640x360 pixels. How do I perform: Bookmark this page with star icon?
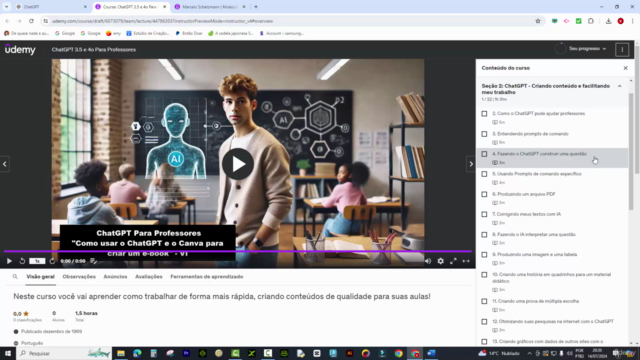click(538, 21)
